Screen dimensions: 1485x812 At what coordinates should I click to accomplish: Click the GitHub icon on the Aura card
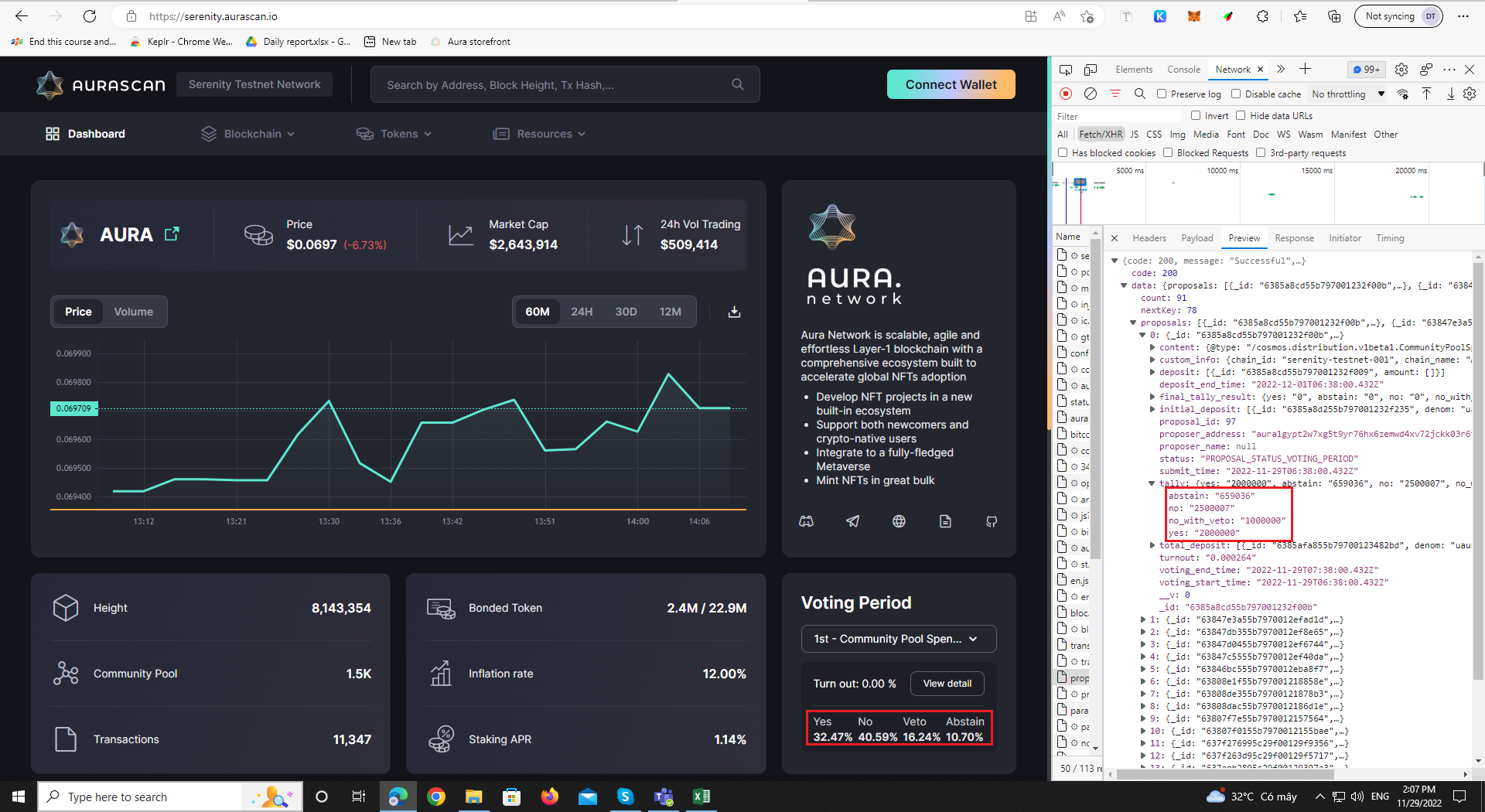pyautogui.click(x=991, y=521)
